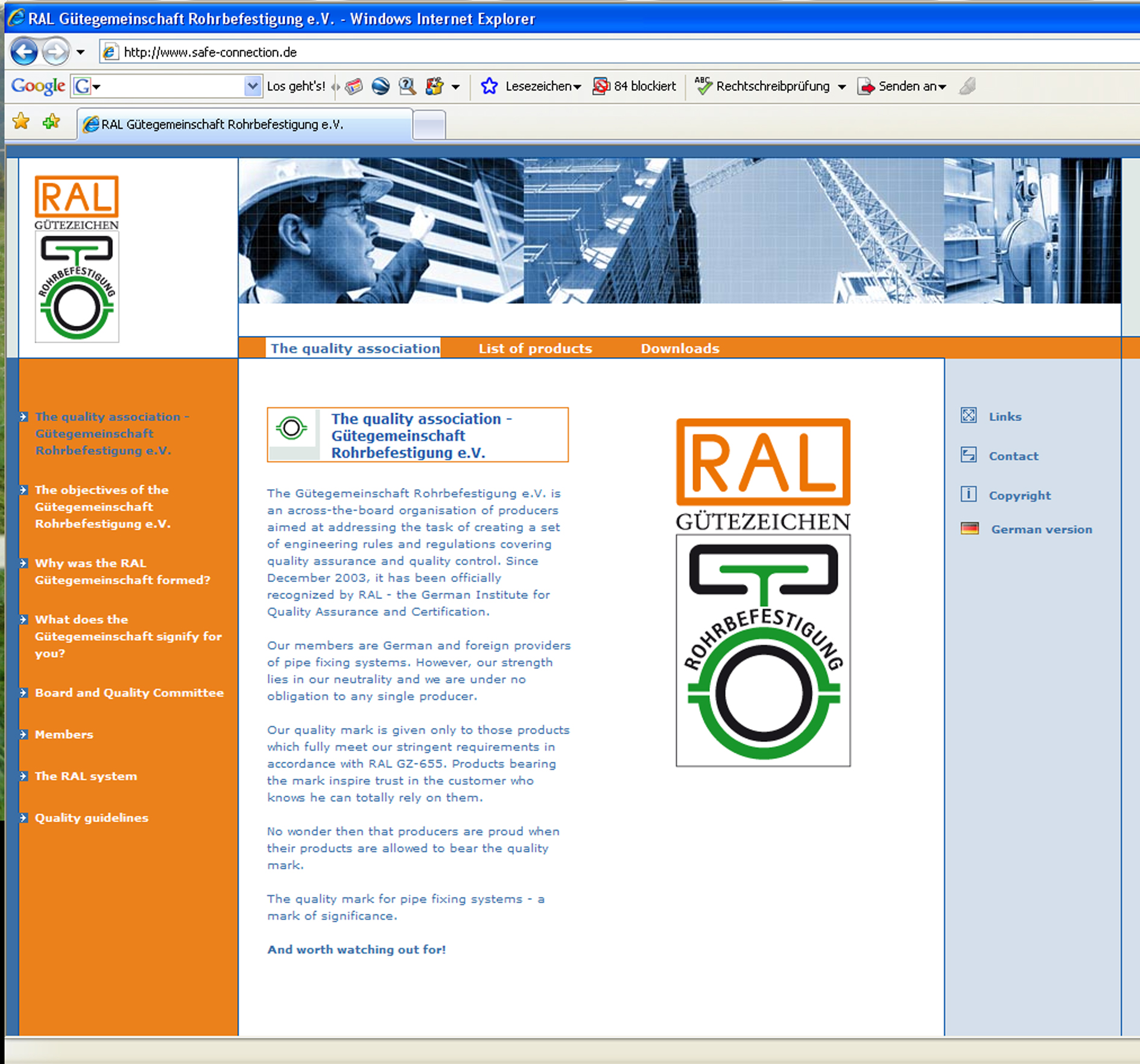Open the Google G search-type dropdown
Image resolution: width=1140 pixels, height=1064 pixels.
87,86
